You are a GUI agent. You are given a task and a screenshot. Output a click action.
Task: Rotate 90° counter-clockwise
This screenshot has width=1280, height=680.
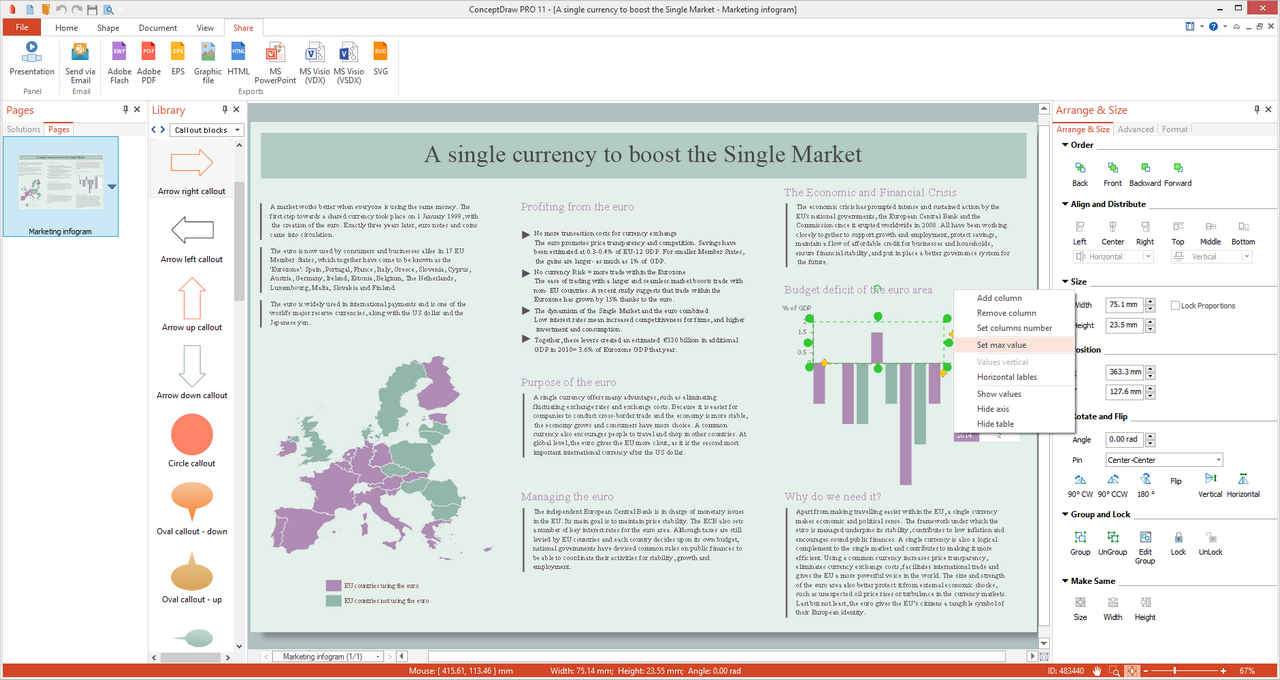[1113, 485]
